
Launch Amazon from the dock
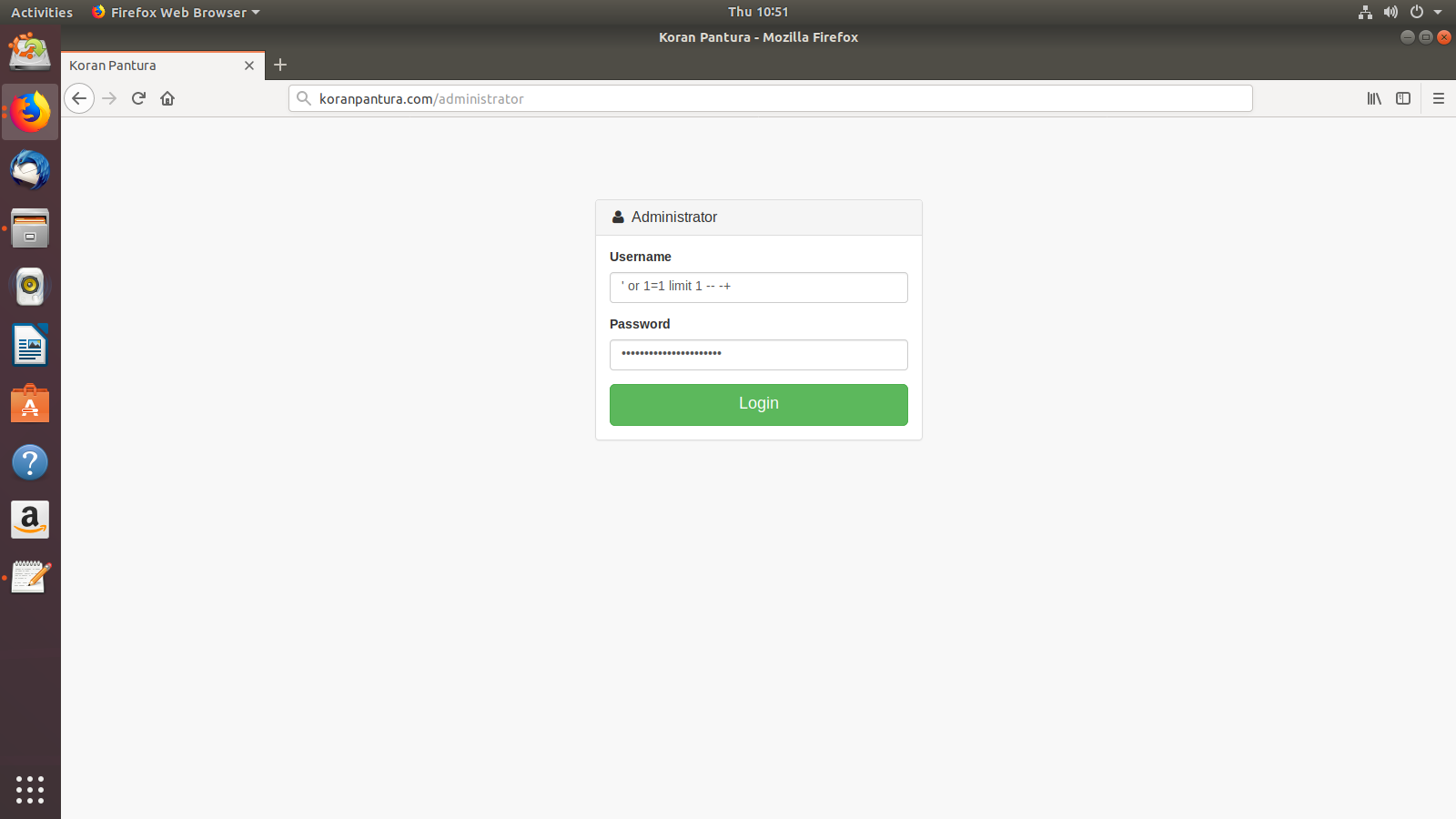click(x=30, y=521)
